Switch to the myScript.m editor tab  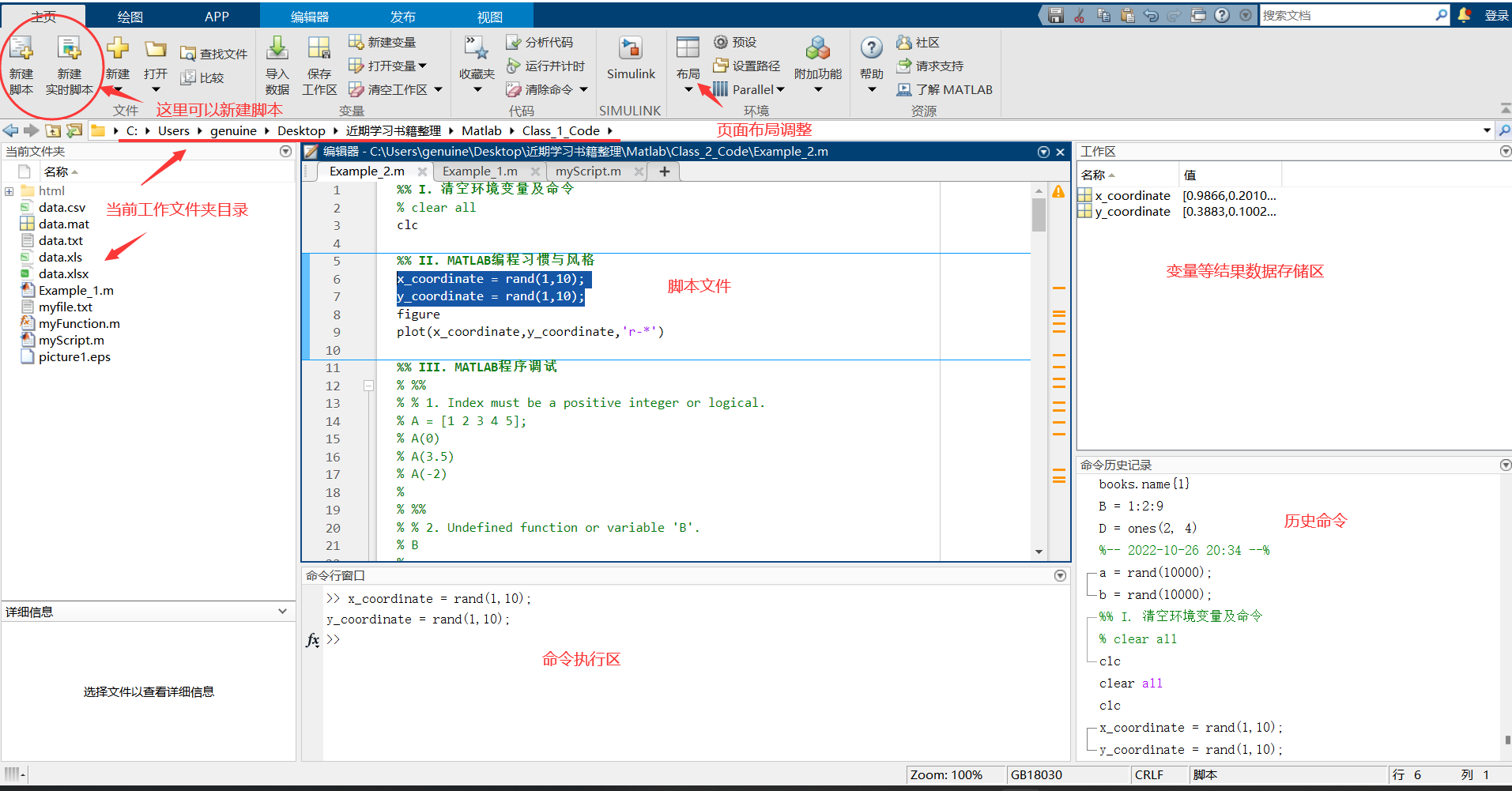click(589, 171)
